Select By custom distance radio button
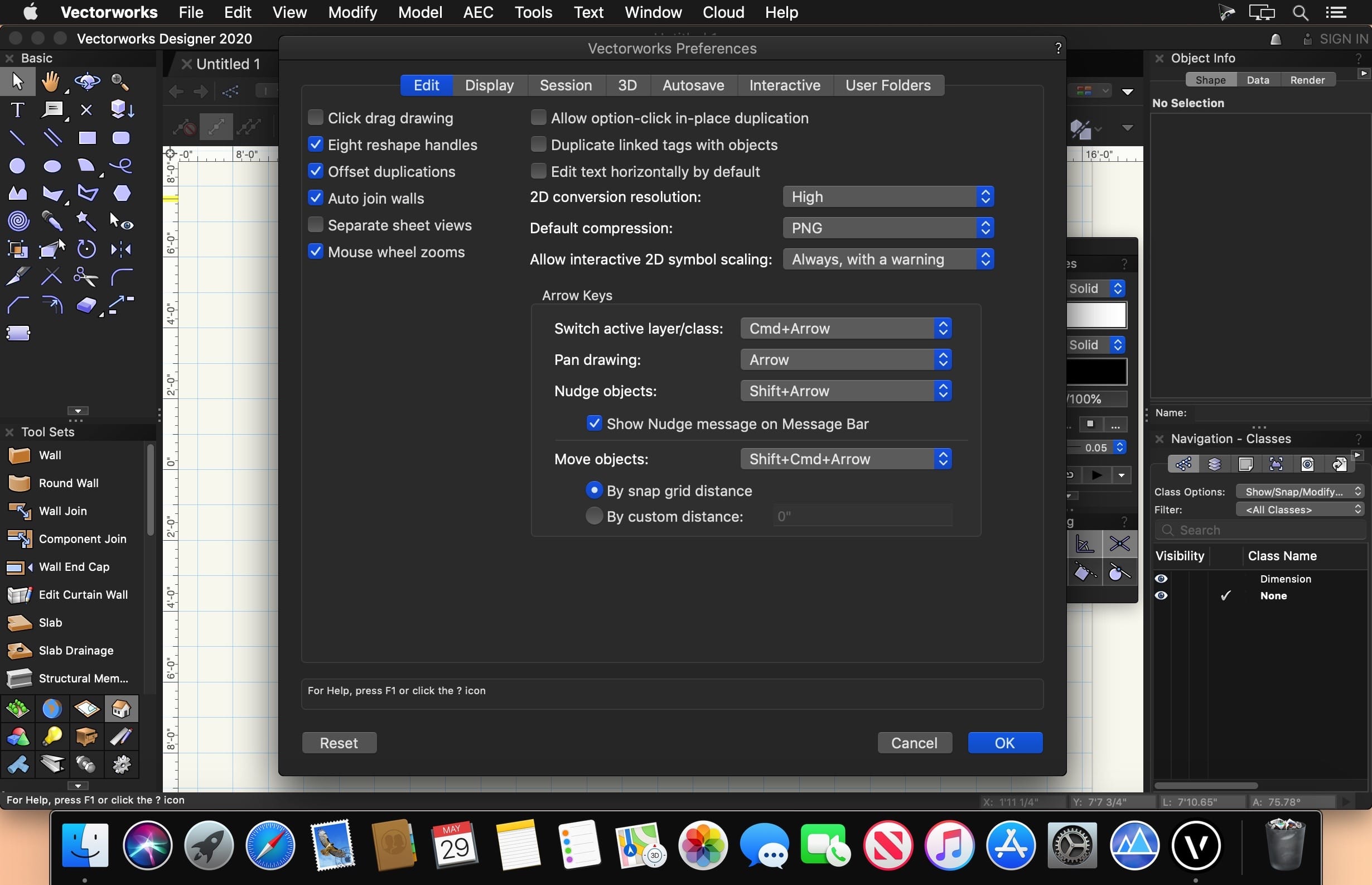 (594, 516)
